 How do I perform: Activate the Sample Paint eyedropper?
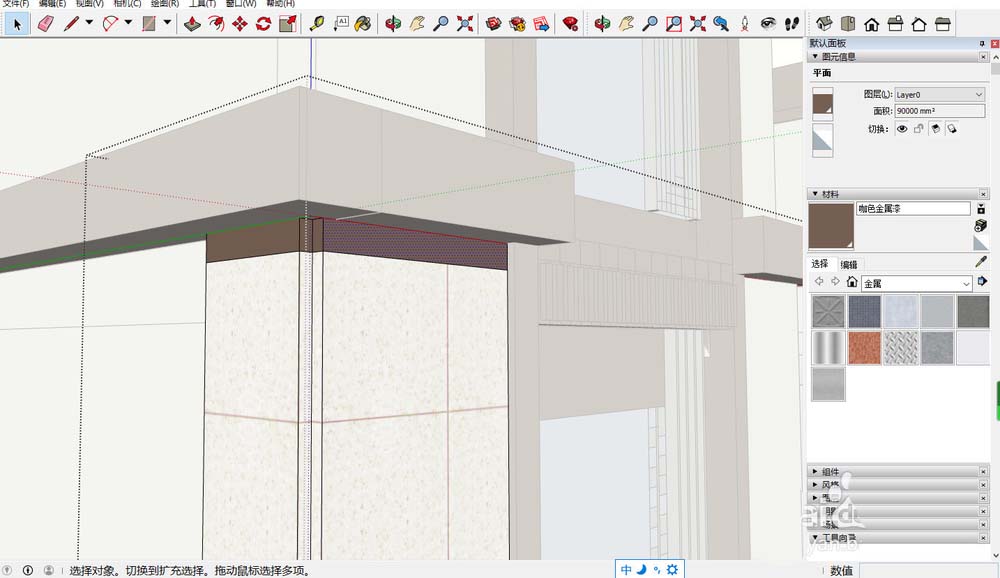pyautogui.click(x=981, y=262)
